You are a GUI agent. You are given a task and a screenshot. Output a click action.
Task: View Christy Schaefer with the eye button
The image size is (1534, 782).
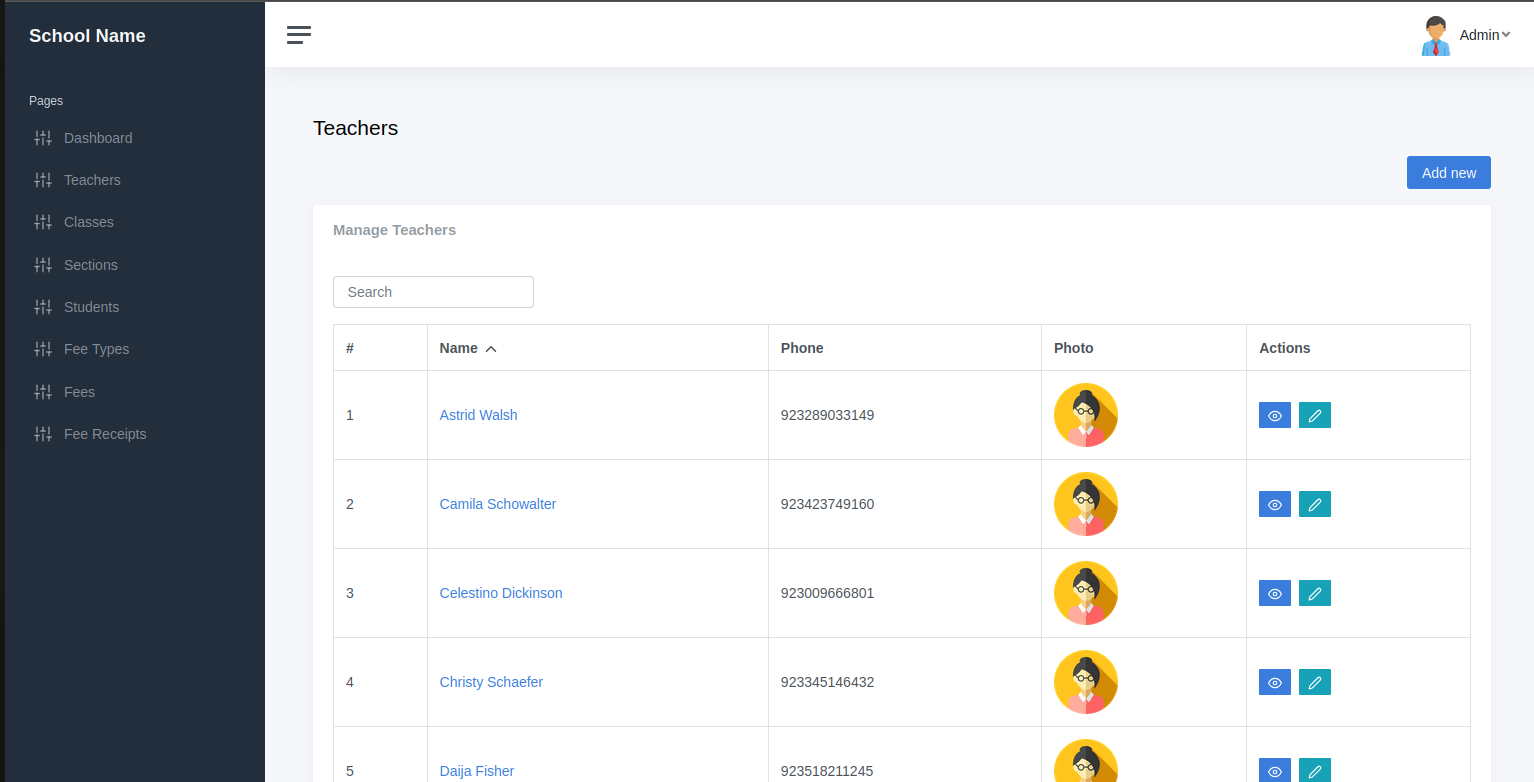click(1275, 682)
